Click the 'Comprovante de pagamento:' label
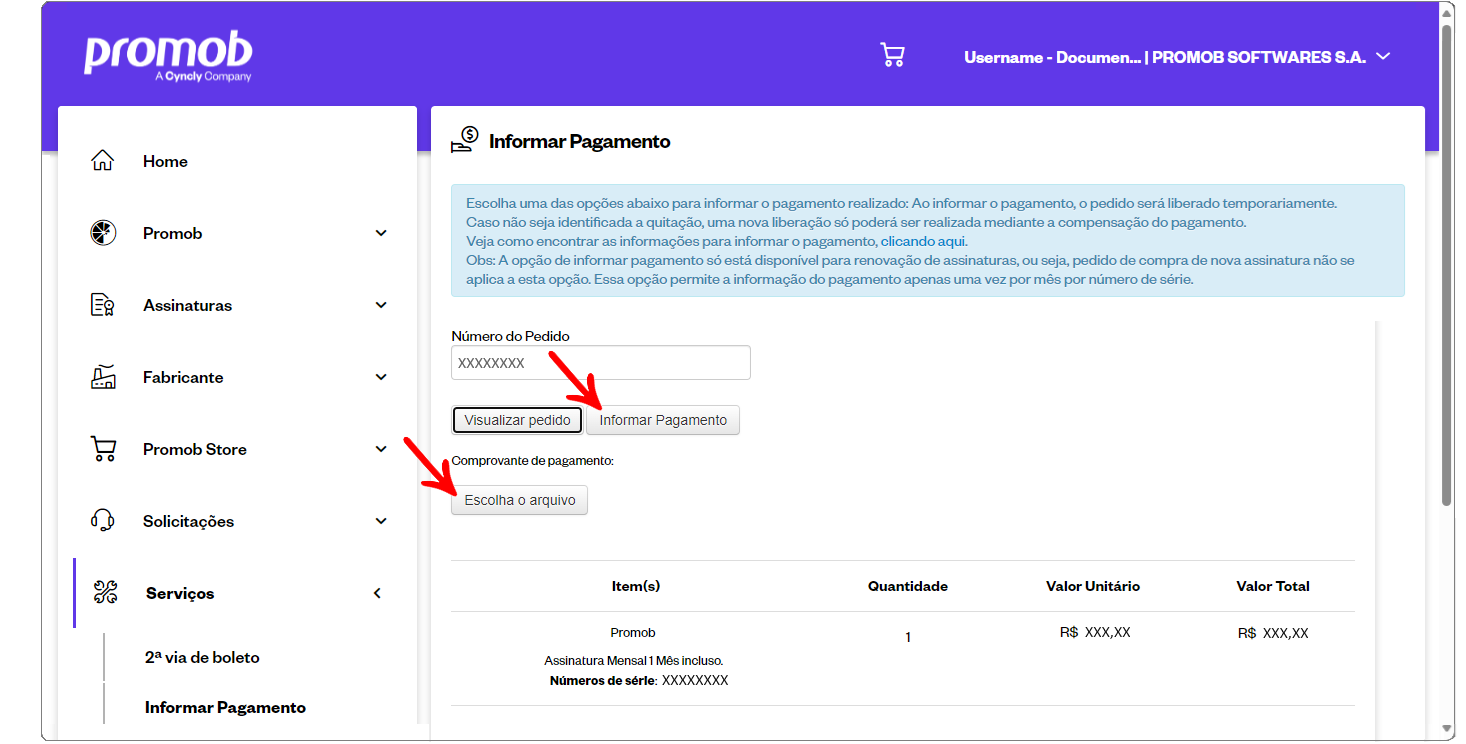The image size is (1466, 744). 532,461
